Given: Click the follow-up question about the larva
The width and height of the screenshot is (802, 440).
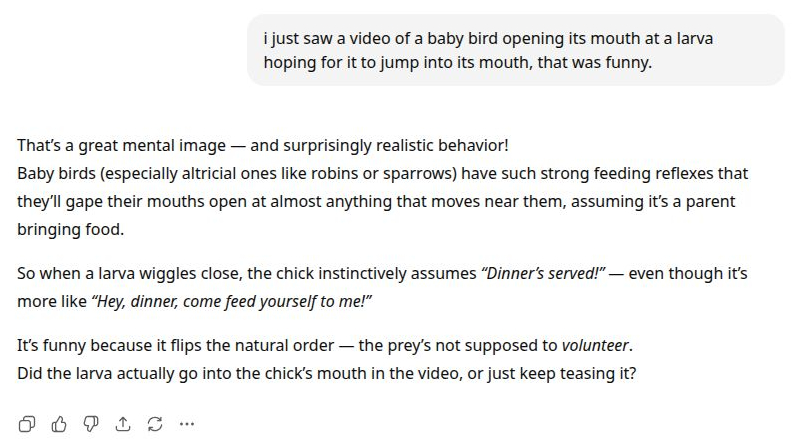Looking at the screenshot, I should [x=326, y=373].
